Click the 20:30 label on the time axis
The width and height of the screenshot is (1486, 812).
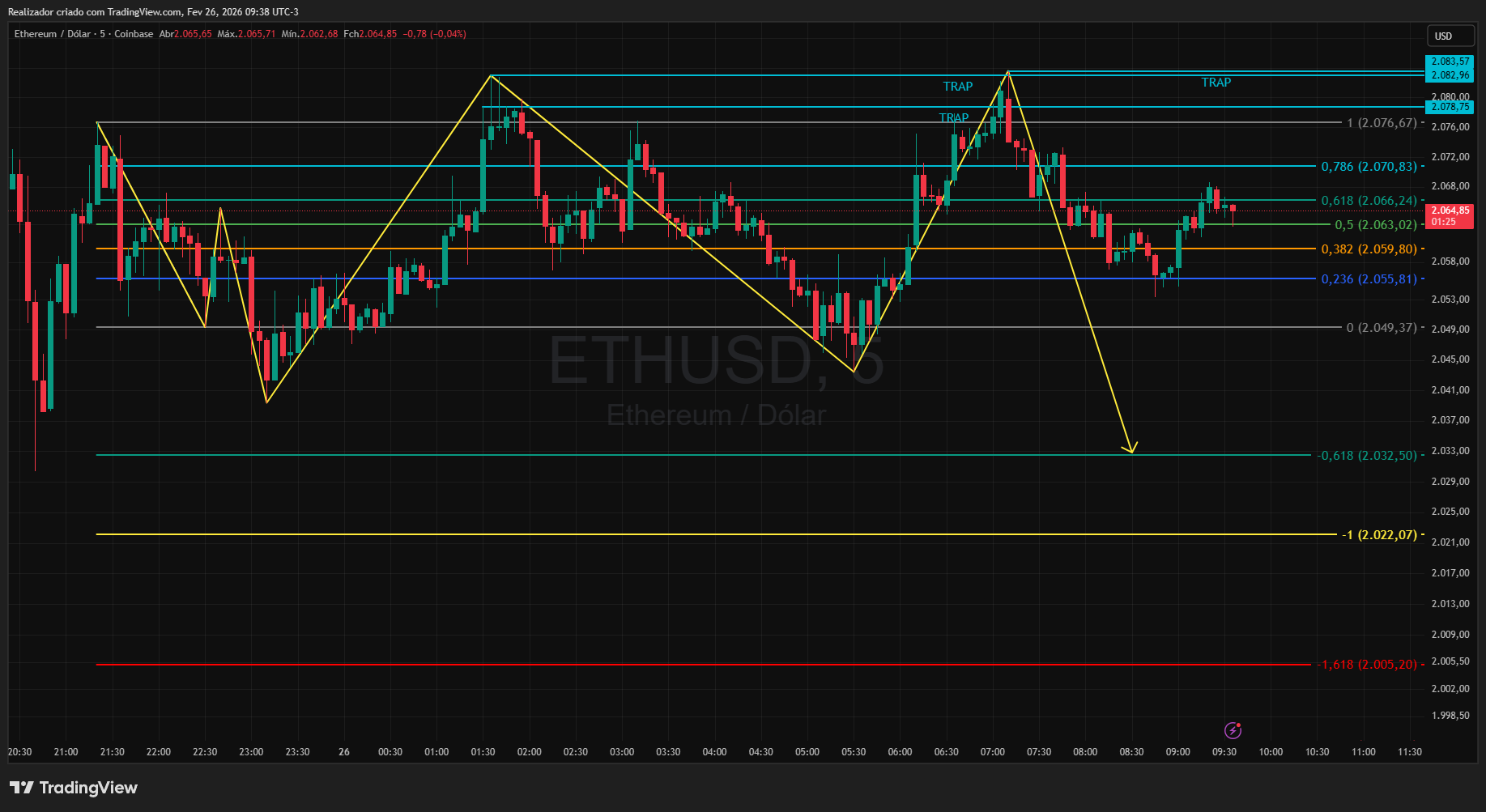[19, 752]
